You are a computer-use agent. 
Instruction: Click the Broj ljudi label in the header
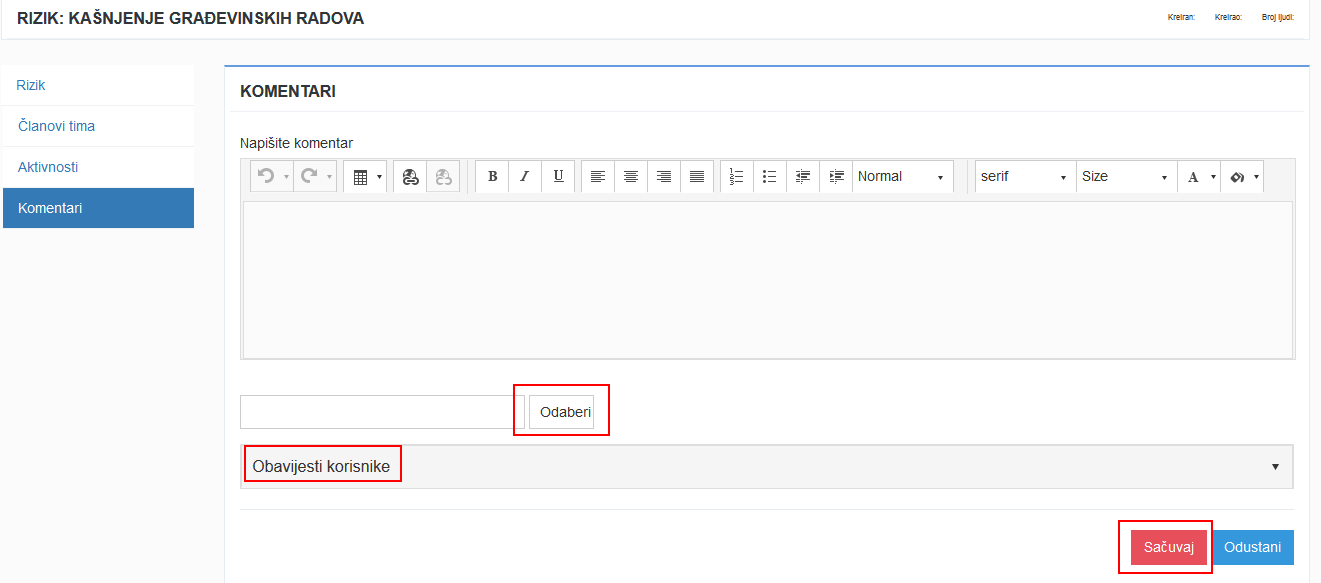tap(1278, 17)
